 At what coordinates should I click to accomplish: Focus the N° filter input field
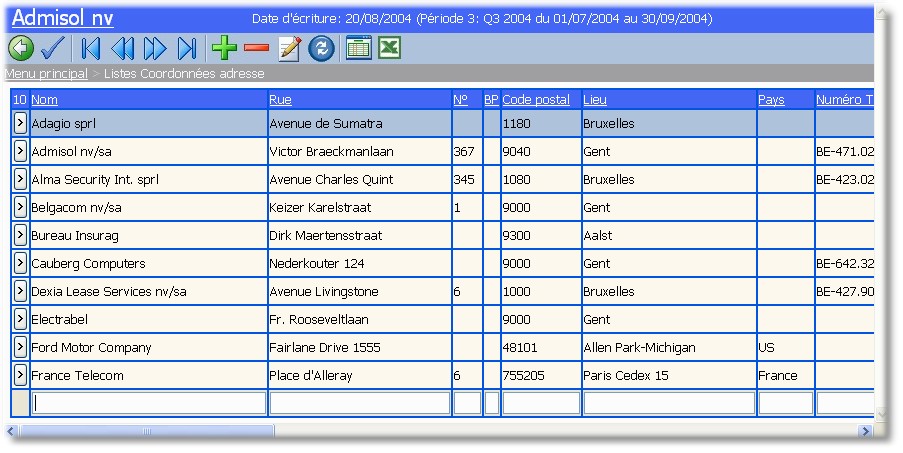468,403
